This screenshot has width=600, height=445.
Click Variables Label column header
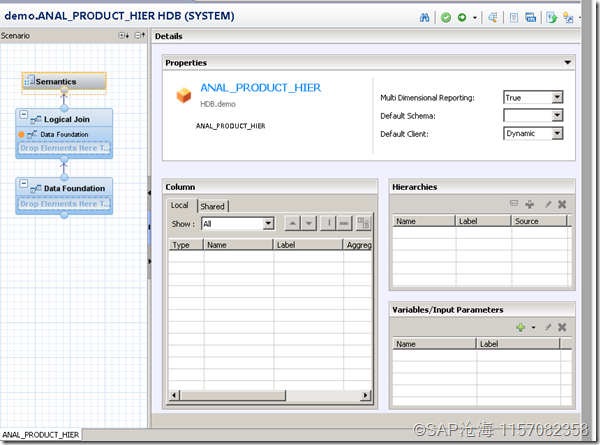tap(518, 344)
